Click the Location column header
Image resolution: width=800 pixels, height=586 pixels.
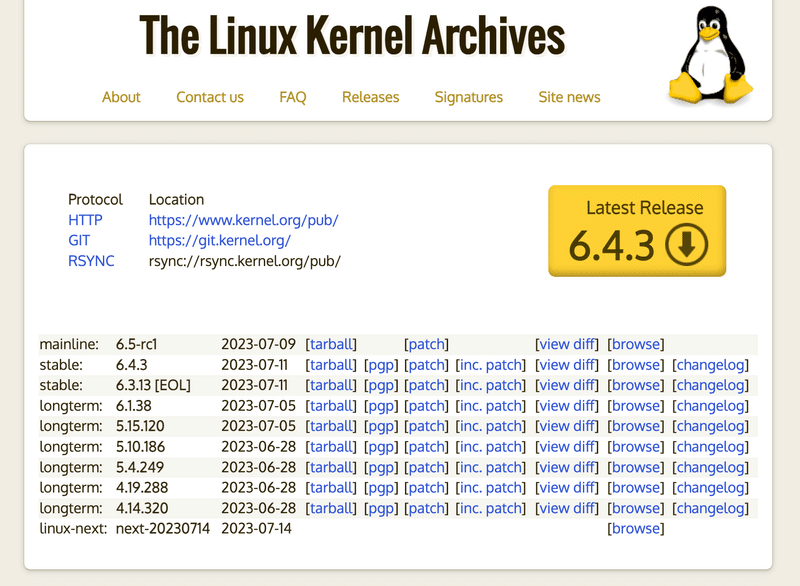(176, 199)
